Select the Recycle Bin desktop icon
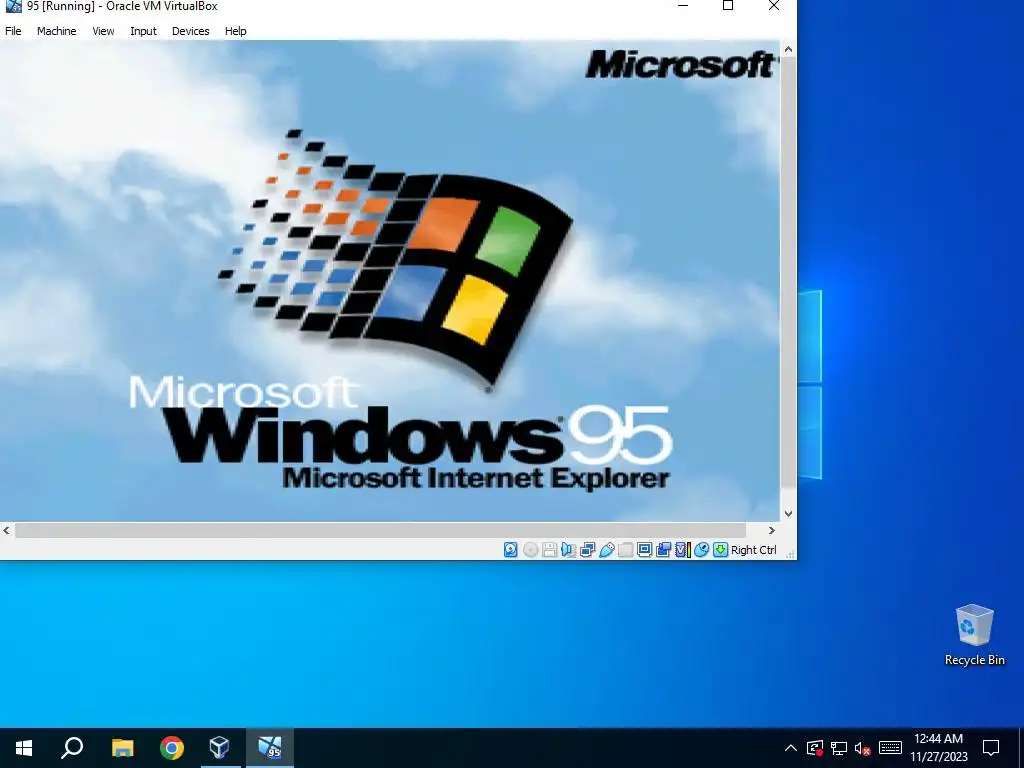1024x768 pixels. 974,635
